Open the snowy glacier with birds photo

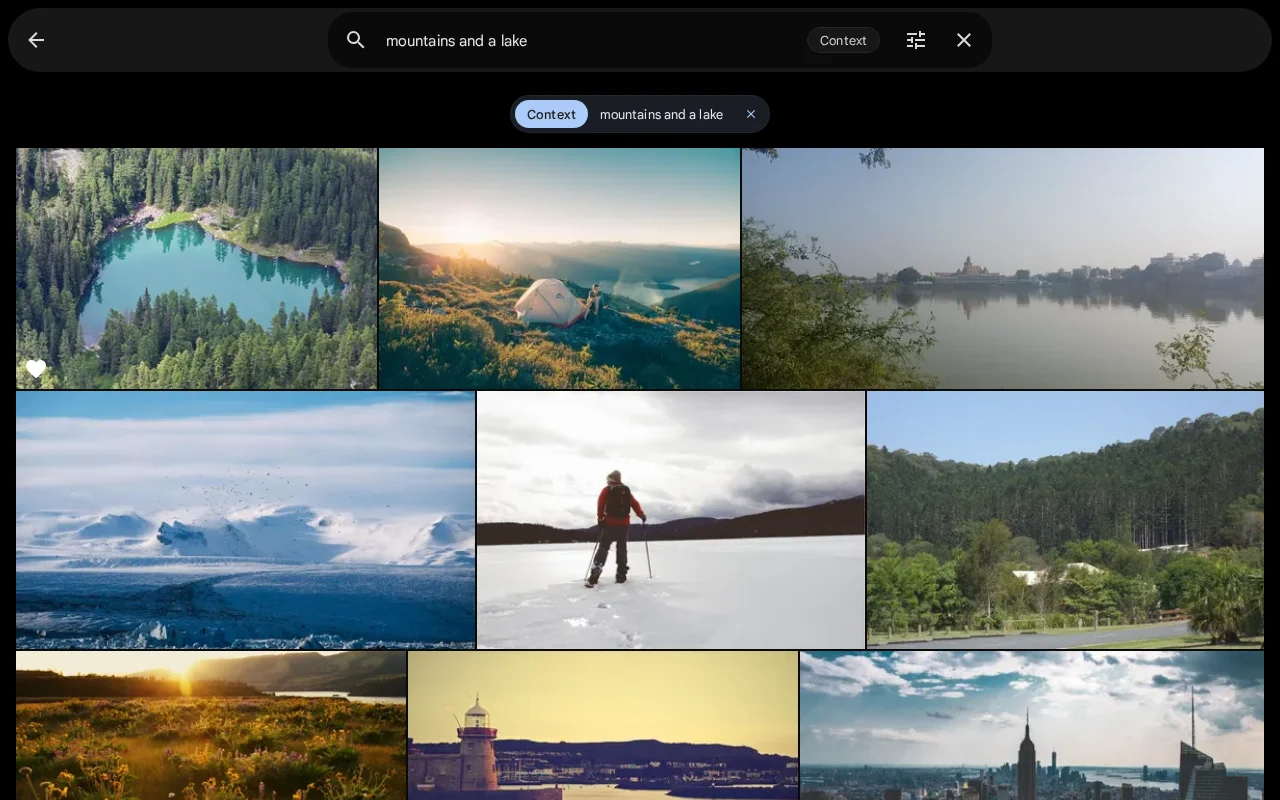(x=245, y=520)
